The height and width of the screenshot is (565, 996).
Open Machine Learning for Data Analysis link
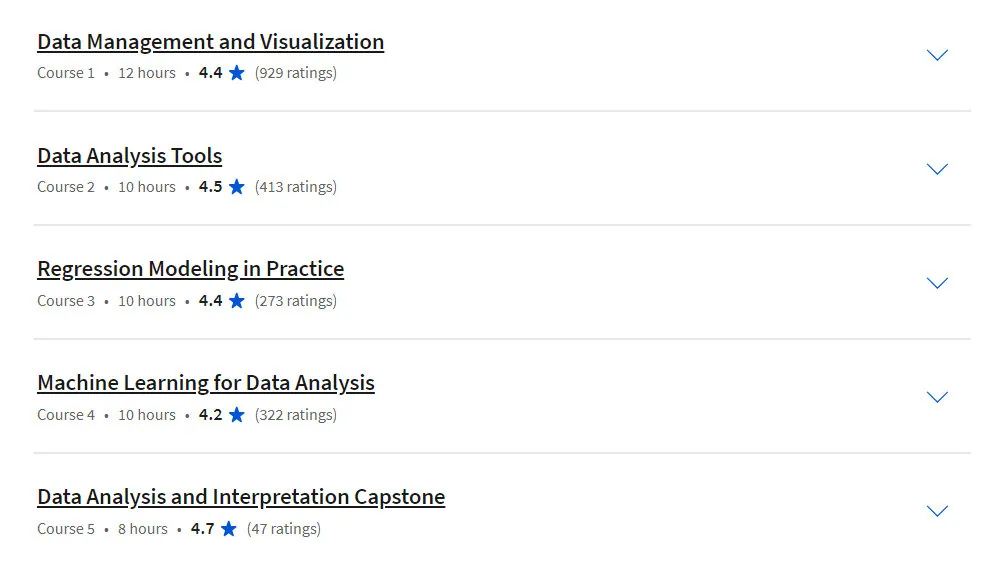pos(206,383)
